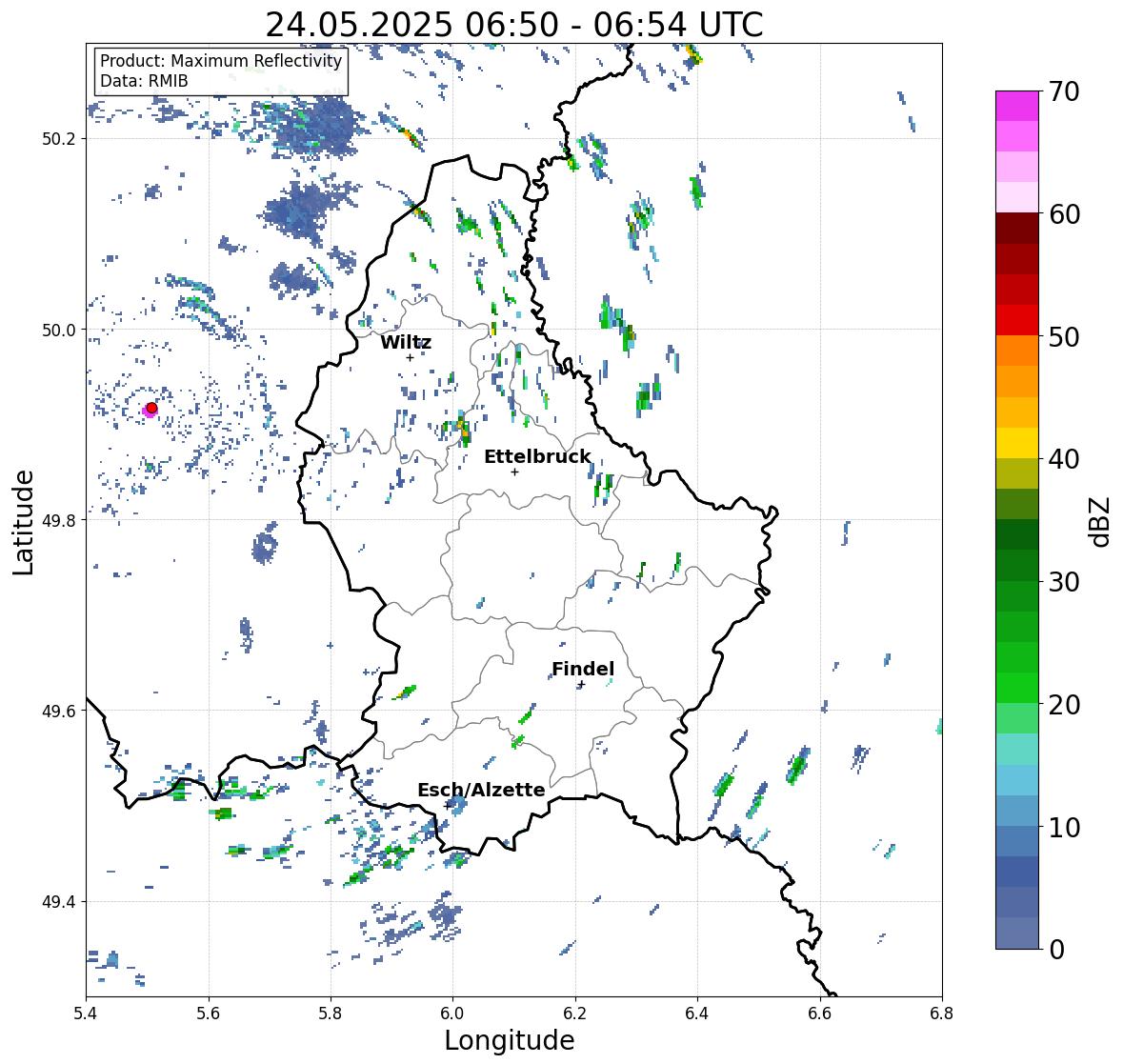Click the red radar site marker
The image size is (1123, 1064).
[151, 408]
